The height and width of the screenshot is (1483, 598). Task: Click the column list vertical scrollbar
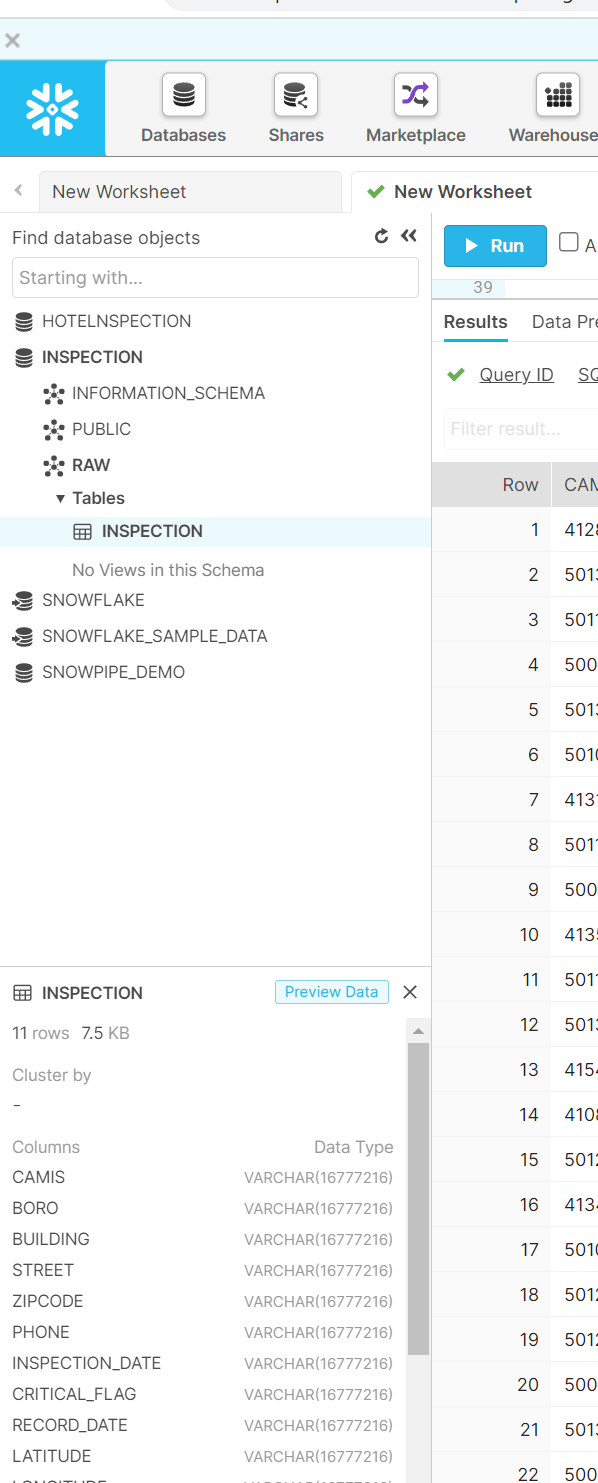(418, 1200)
